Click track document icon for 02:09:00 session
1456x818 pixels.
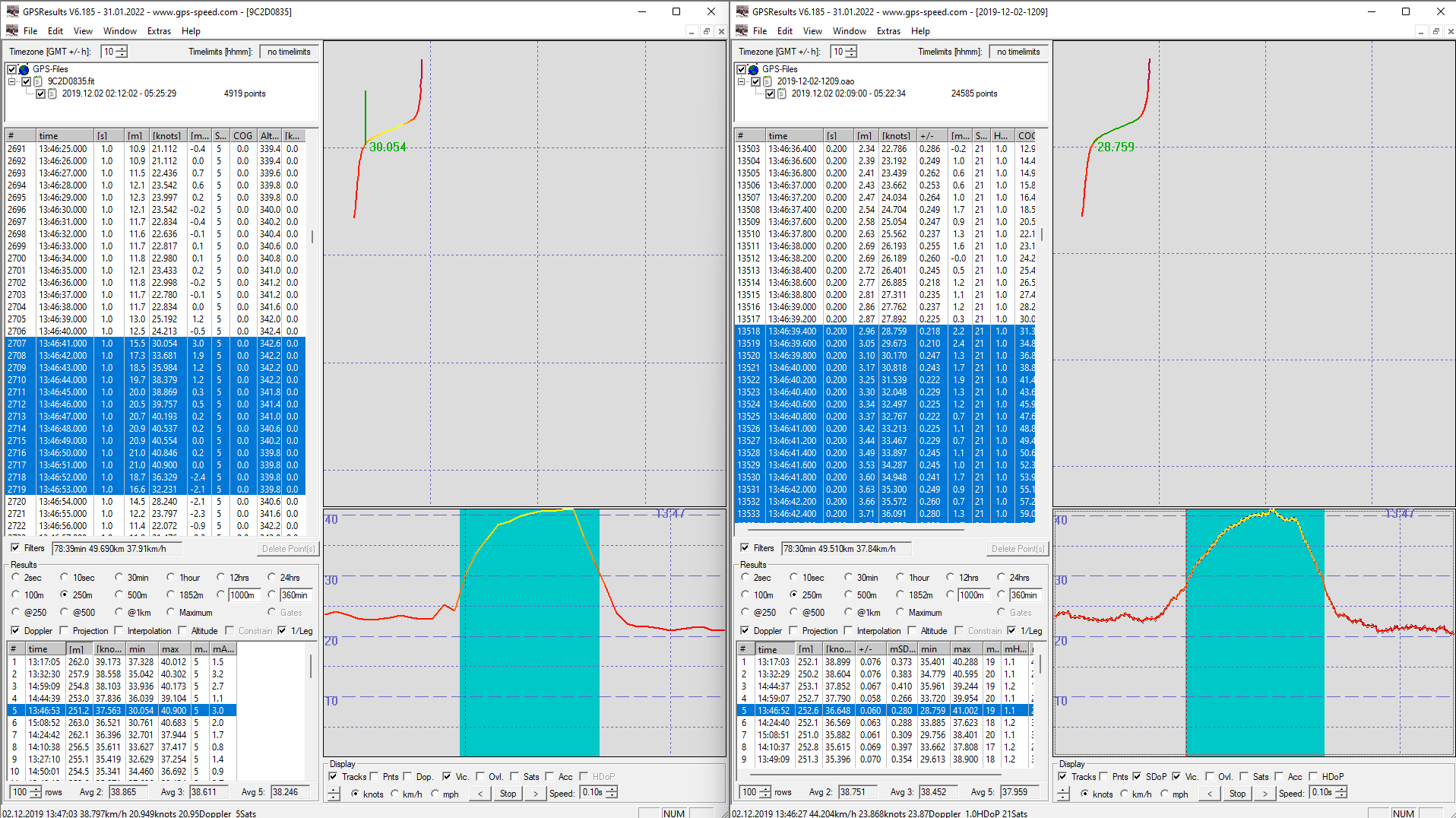[x=782, y=94]
